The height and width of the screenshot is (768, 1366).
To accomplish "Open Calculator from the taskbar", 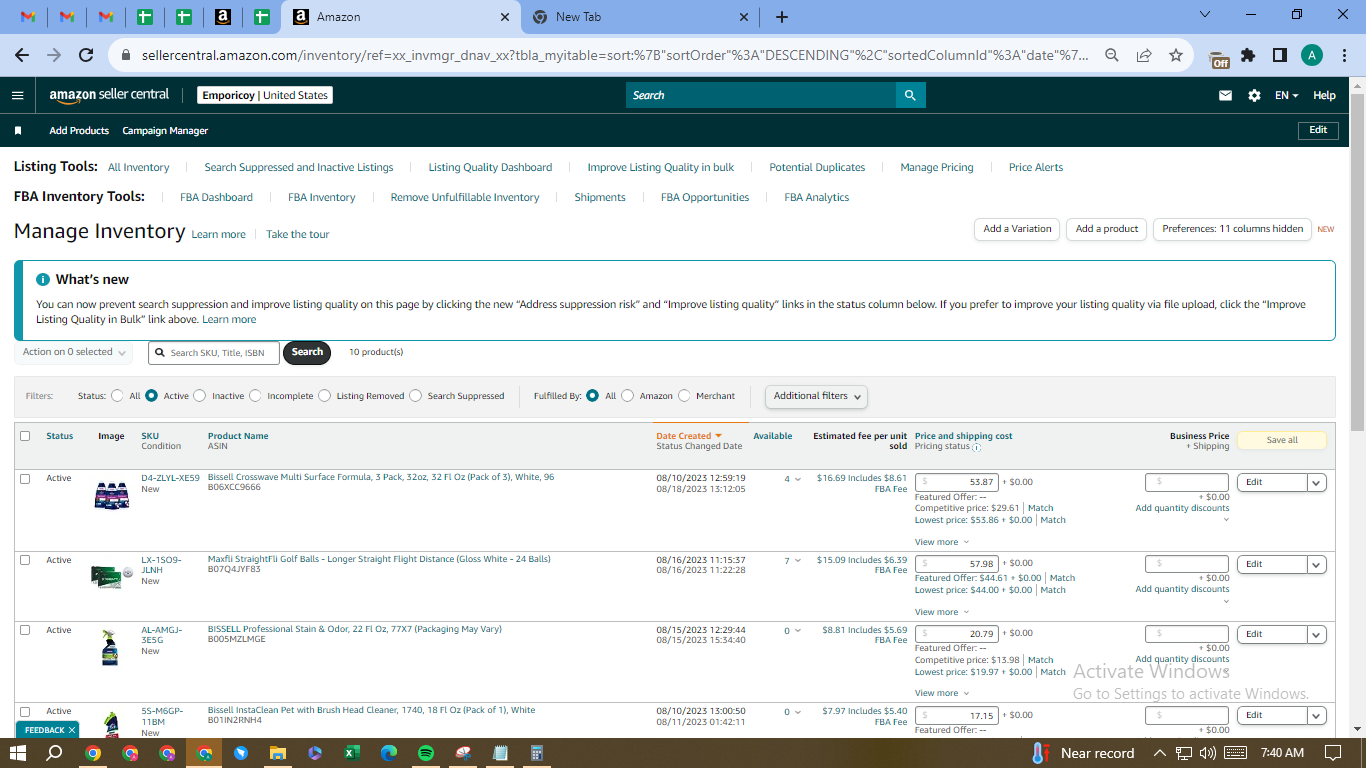I will 537,753.
